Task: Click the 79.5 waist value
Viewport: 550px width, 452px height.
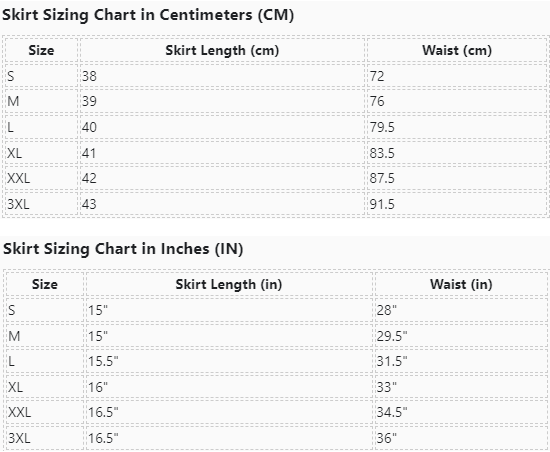Action: click(382, 127)
